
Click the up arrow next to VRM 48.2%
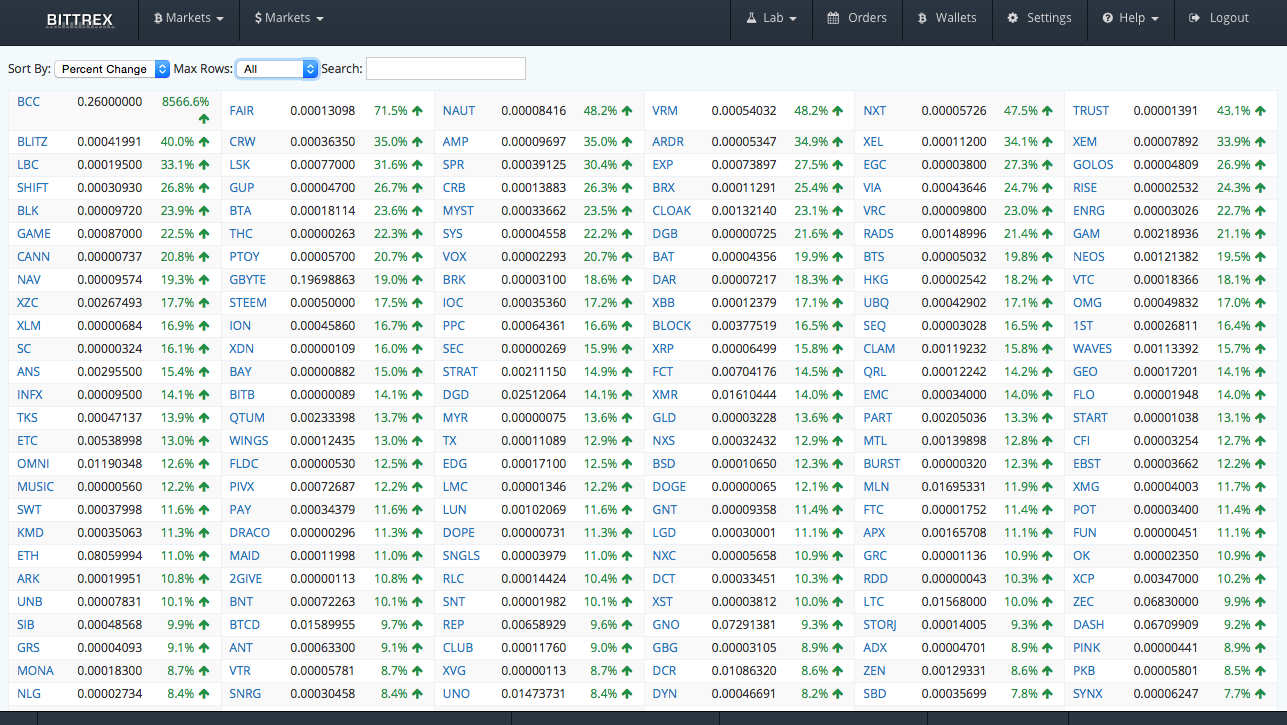pos(838,111)
